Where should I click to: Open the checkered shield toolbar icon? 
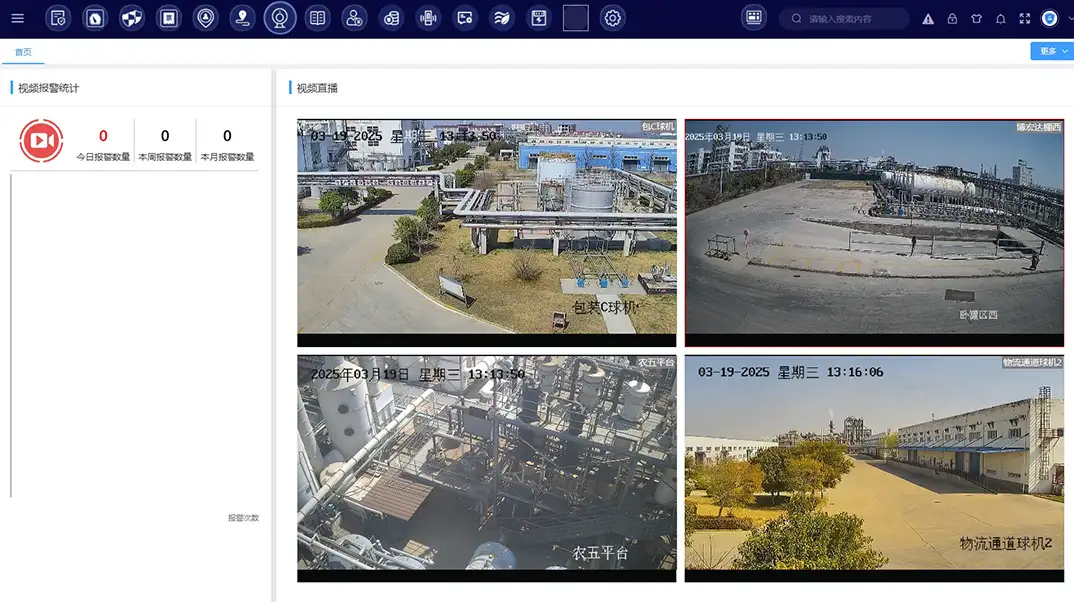coord(132,18)
